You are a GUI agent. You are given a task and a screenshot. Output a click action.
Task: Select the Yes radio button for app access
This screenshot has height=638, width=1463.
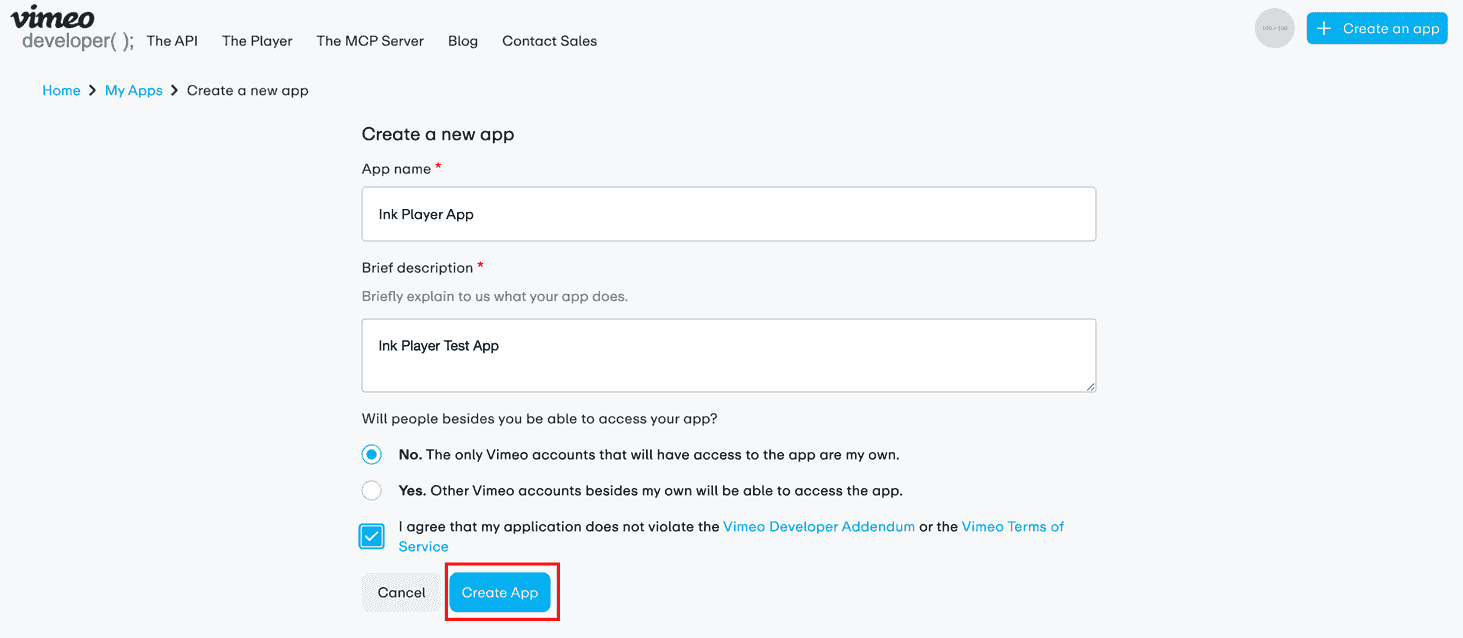coord(372,490)
